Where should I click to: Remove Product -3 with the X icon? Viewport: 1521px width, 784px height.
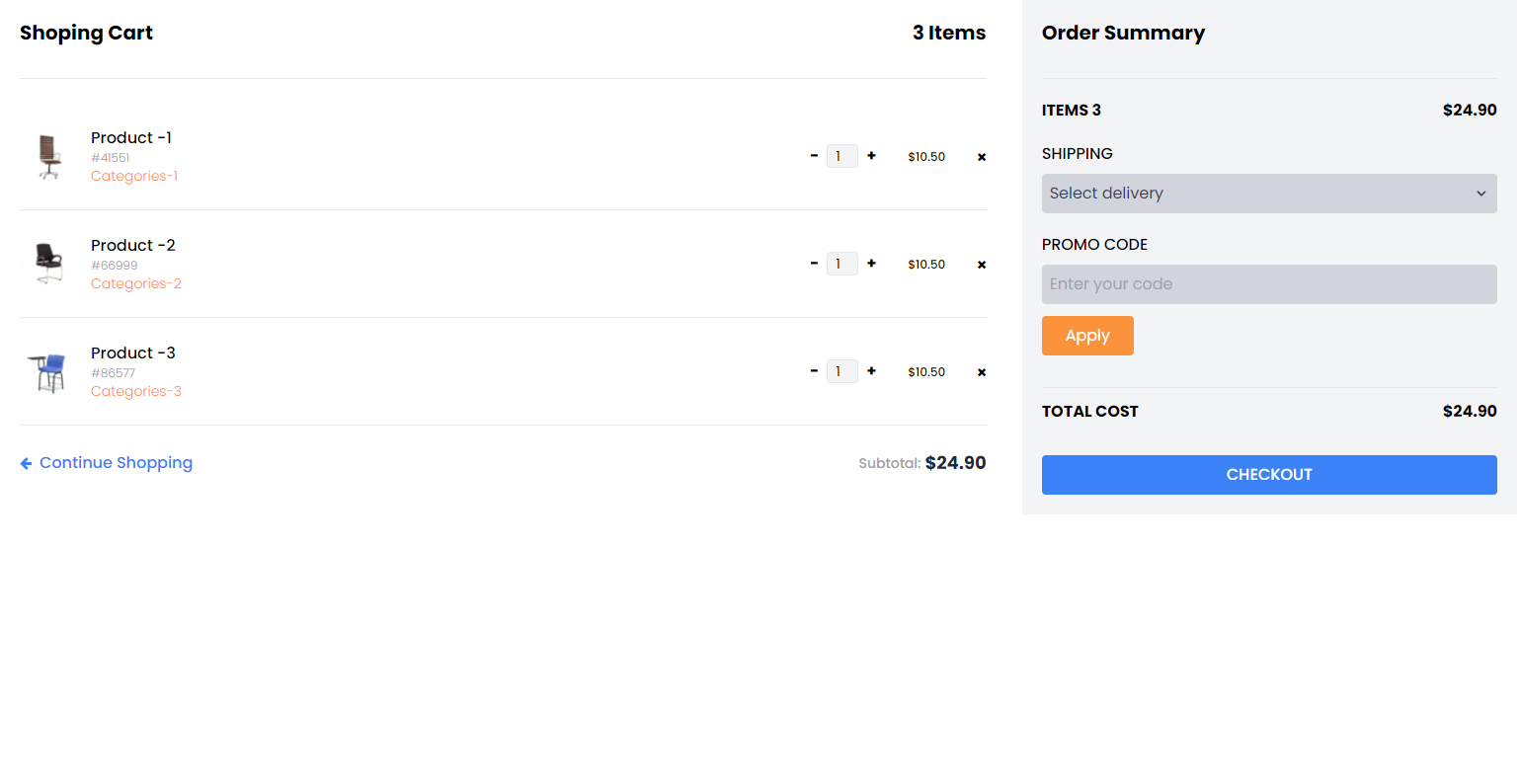pos(981,372)
